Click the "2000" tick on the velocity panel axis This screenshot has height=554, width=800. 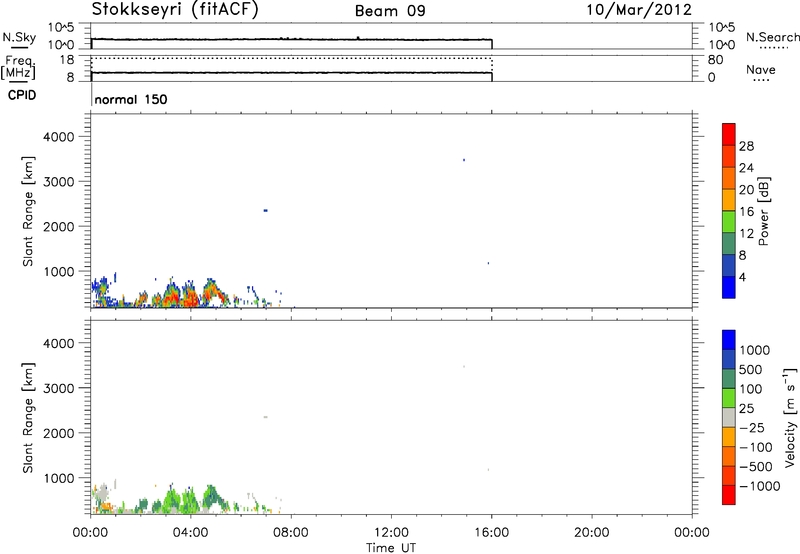click(x=59, y=433)
